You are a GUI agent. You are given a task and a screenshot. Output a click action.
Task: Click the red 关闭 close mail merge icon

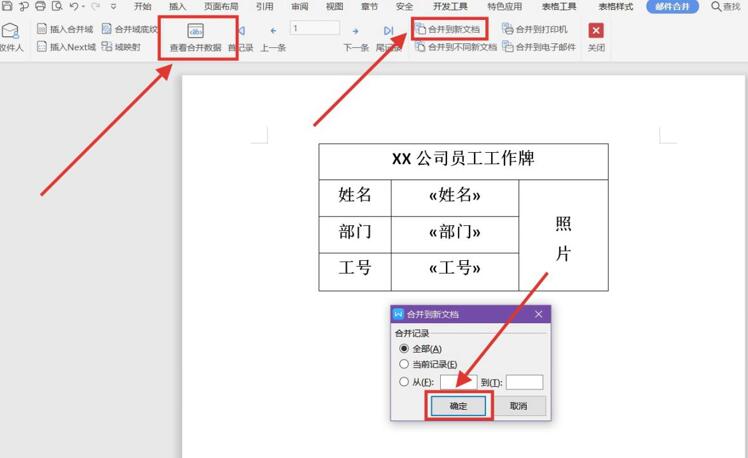[x=596, y=31]
